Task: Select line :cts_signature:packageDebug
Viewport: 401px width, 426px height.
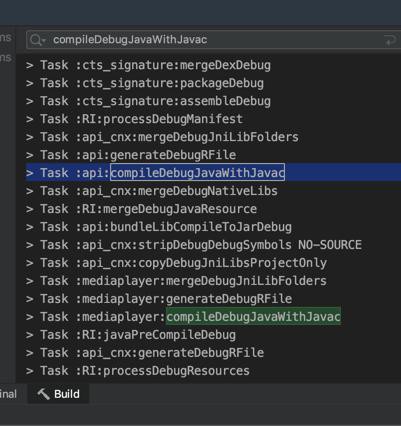Action: pyautogui.click(x=145, y=83)
